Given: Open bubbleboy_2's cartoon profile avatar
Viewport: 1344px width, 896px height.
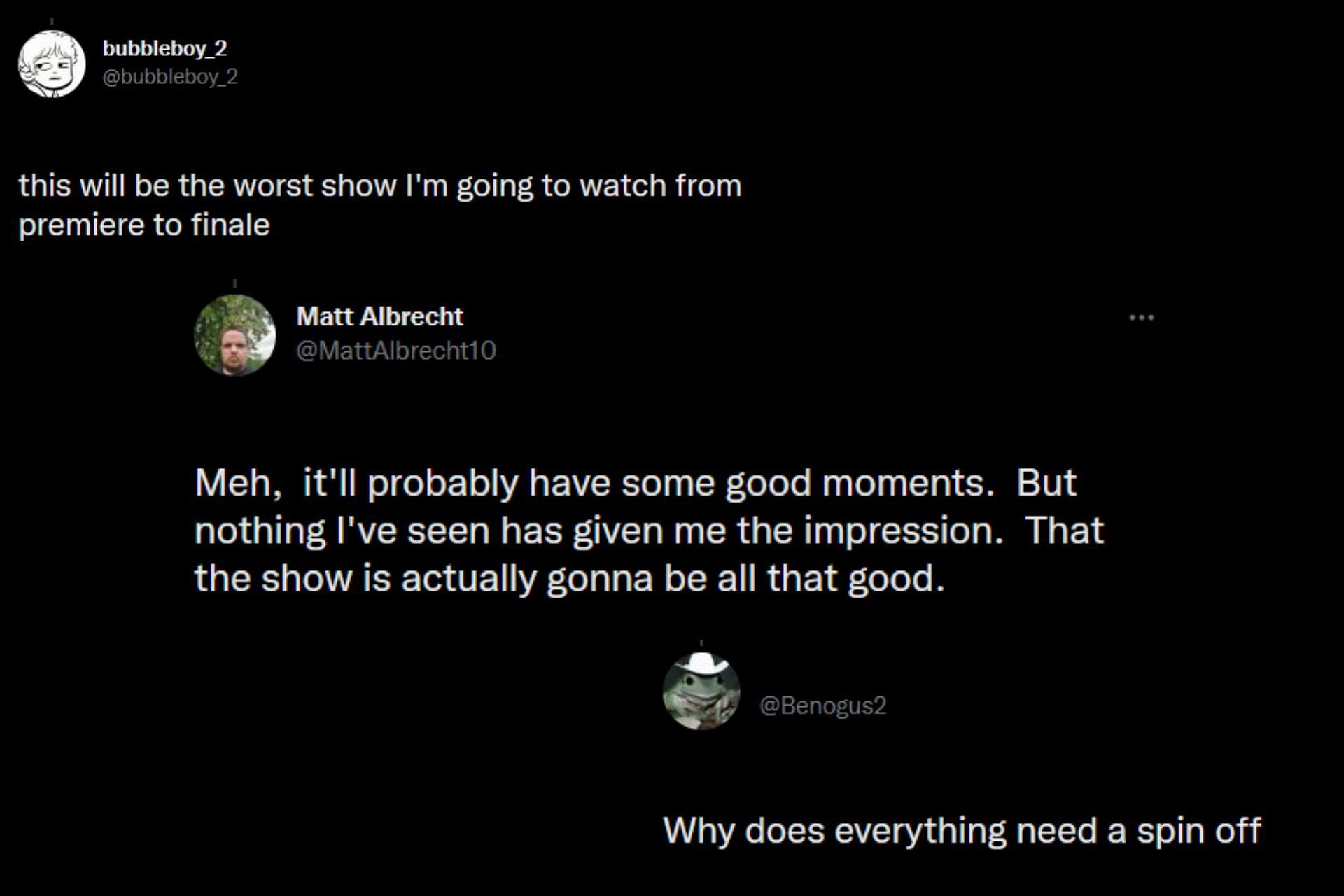Looking at the screenshot, I should coord(51,64).
